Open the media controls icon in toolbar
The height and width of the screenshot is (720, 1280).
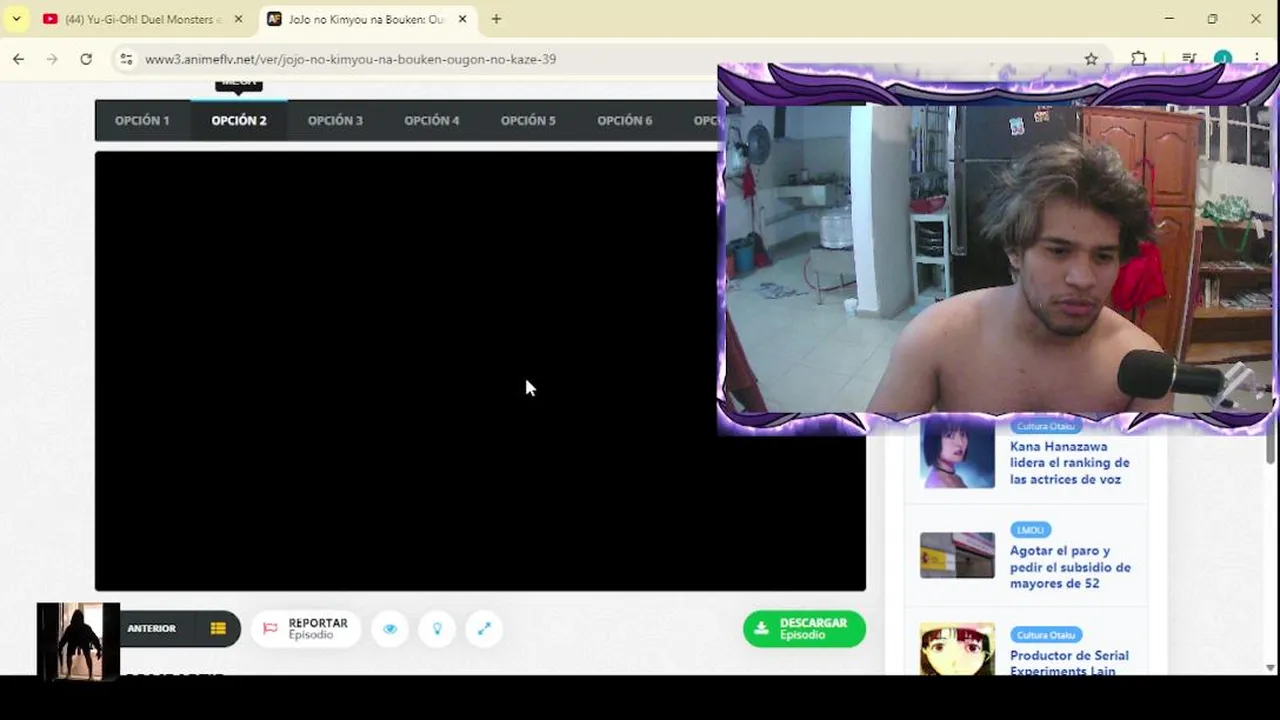pyautogui.click(x=1188, y=59)
